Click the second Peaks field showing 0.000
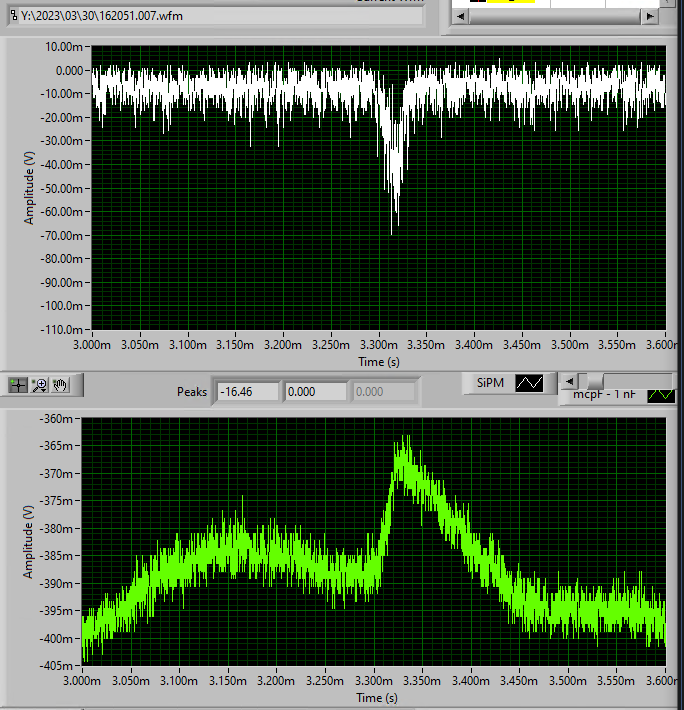 [316, 392]
